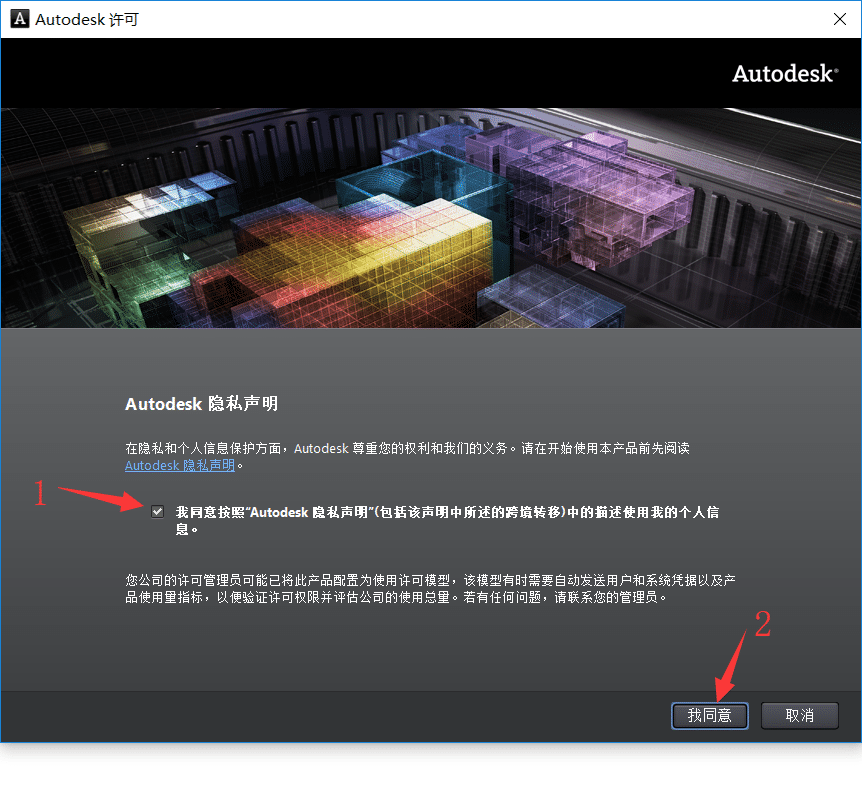The image size is (862, 803).
Task: Check the privacy statement agreement checkbox
Action: [157, 511]
